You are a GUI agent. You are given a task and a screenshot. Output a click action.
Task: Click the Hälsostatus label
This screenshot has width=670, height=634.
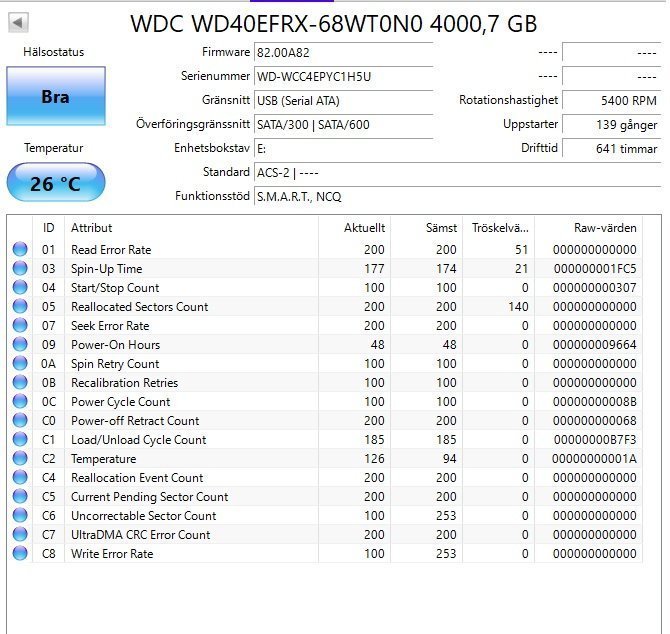coord(53,52)
